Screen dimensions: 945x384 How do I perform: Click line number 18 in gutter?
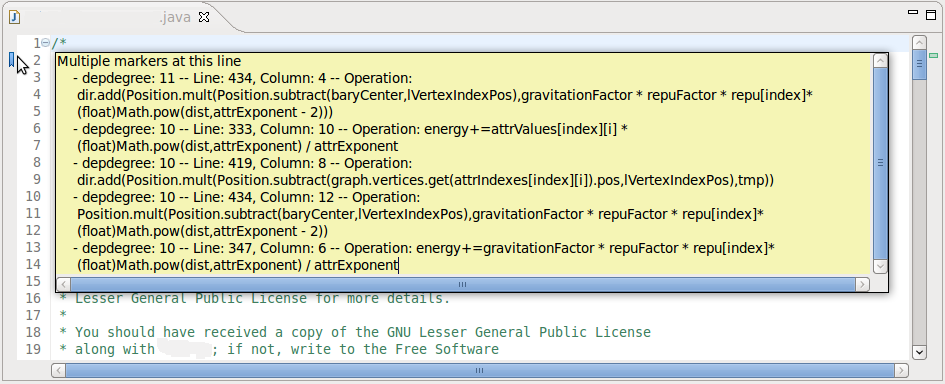(x=33, y=332)
